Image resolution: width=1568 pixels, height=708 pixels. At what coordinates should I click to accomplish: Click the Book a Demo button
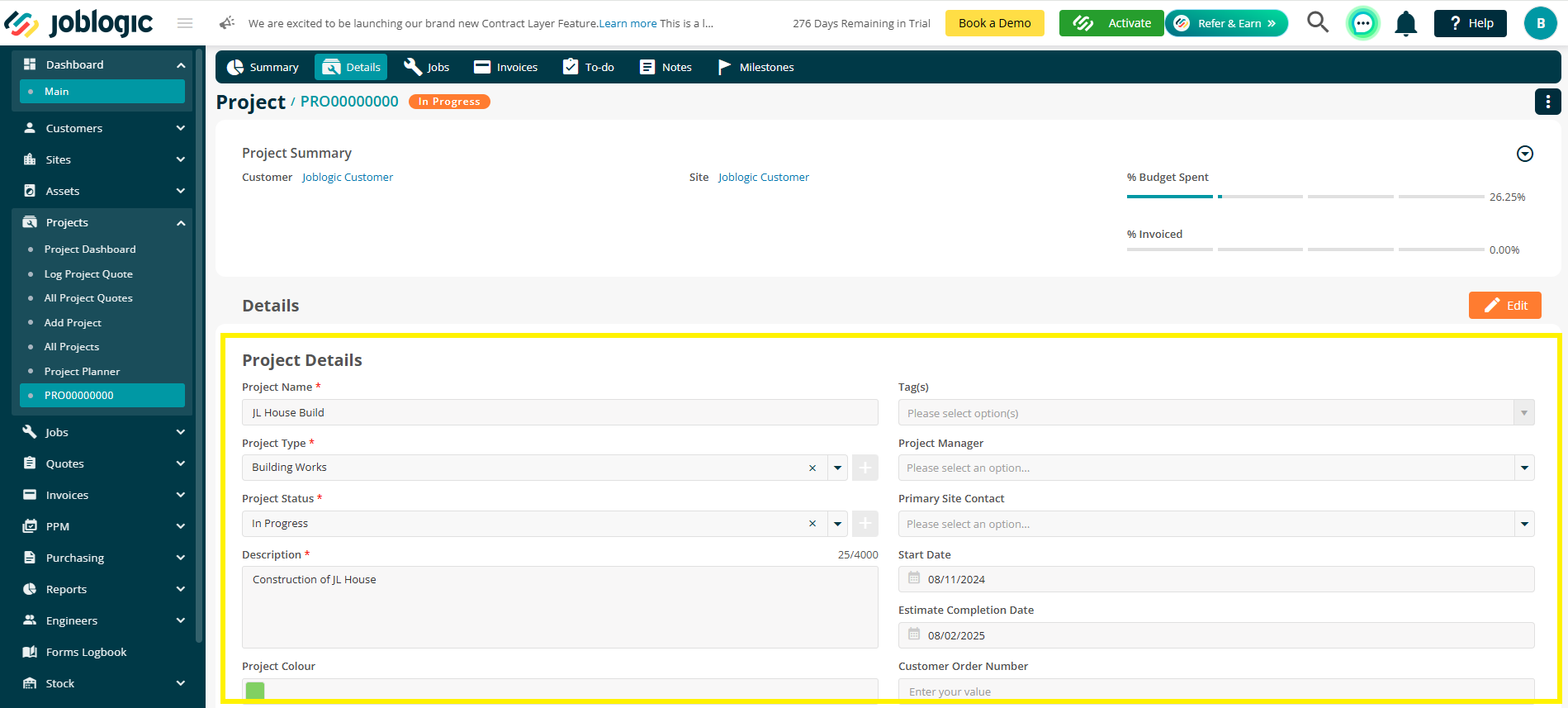tap(994, 23)
